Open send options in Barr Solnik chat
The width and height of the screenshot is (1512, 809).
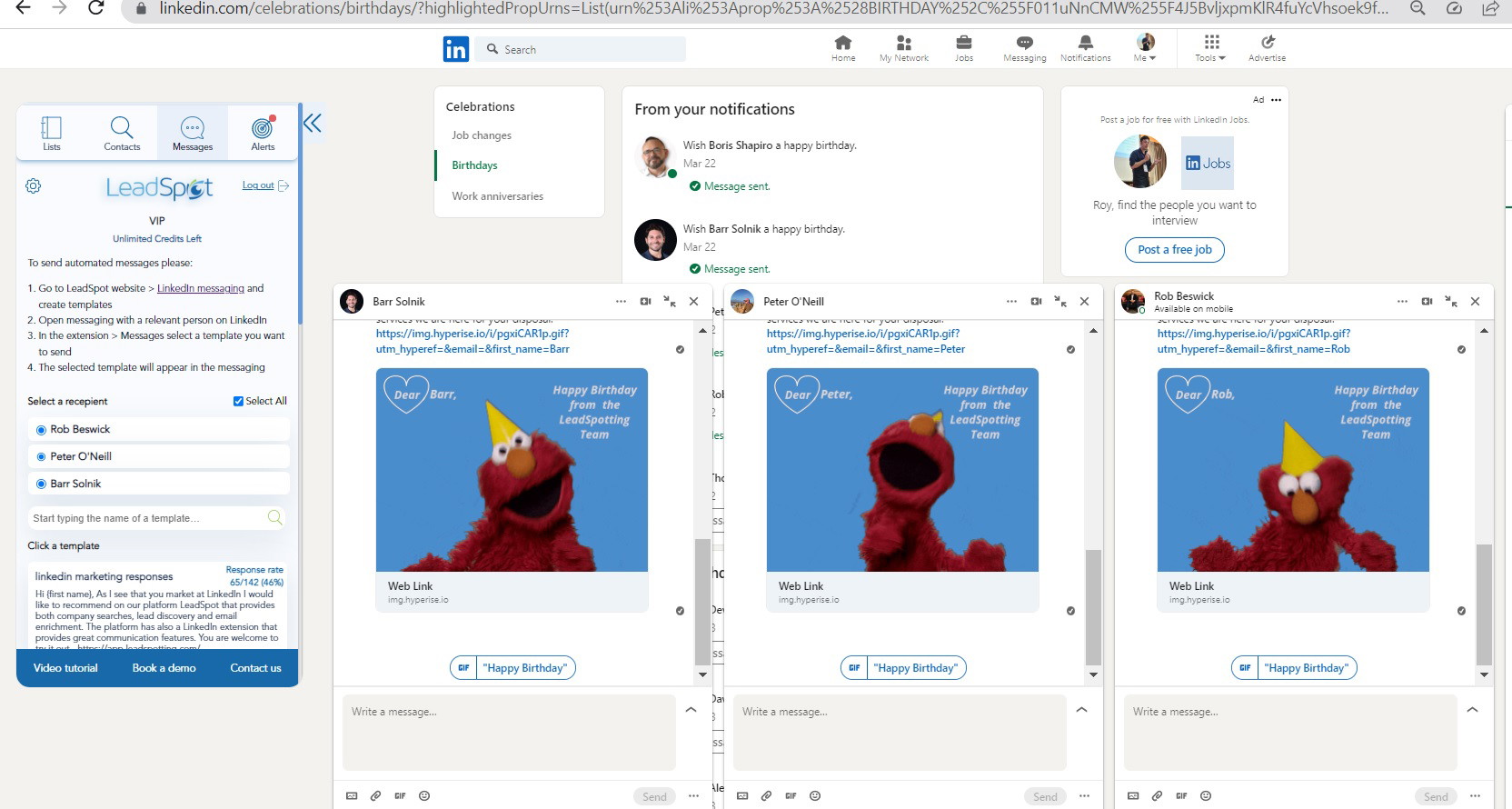point(693,796)
